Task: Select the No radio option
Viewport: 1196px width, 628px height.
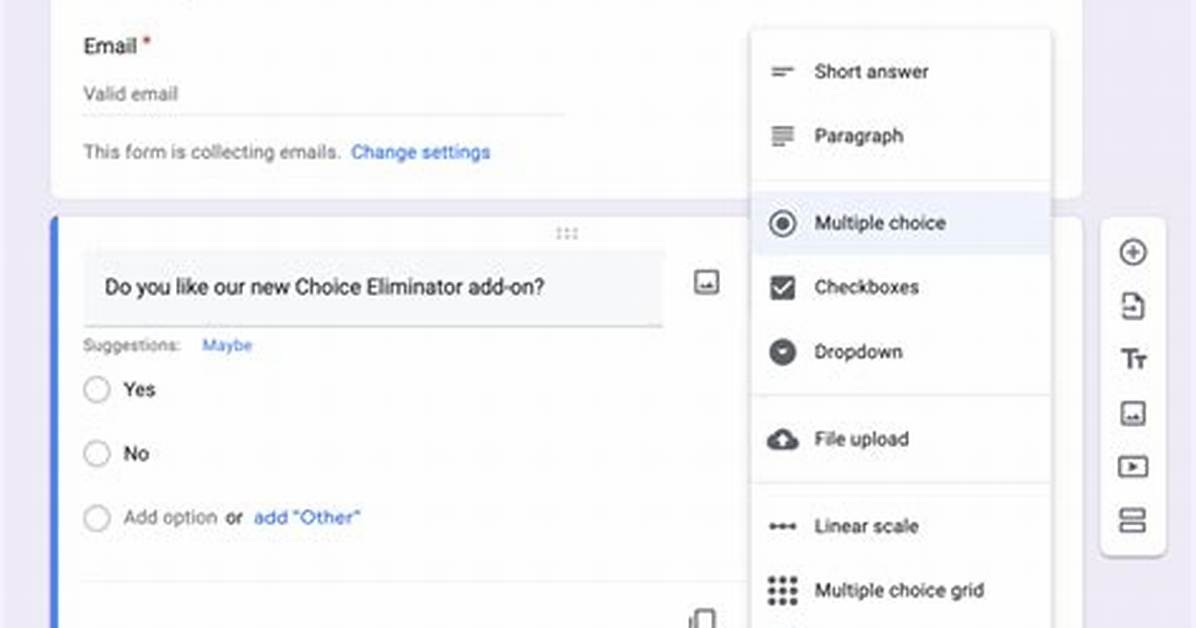Action: click(97, 454)
